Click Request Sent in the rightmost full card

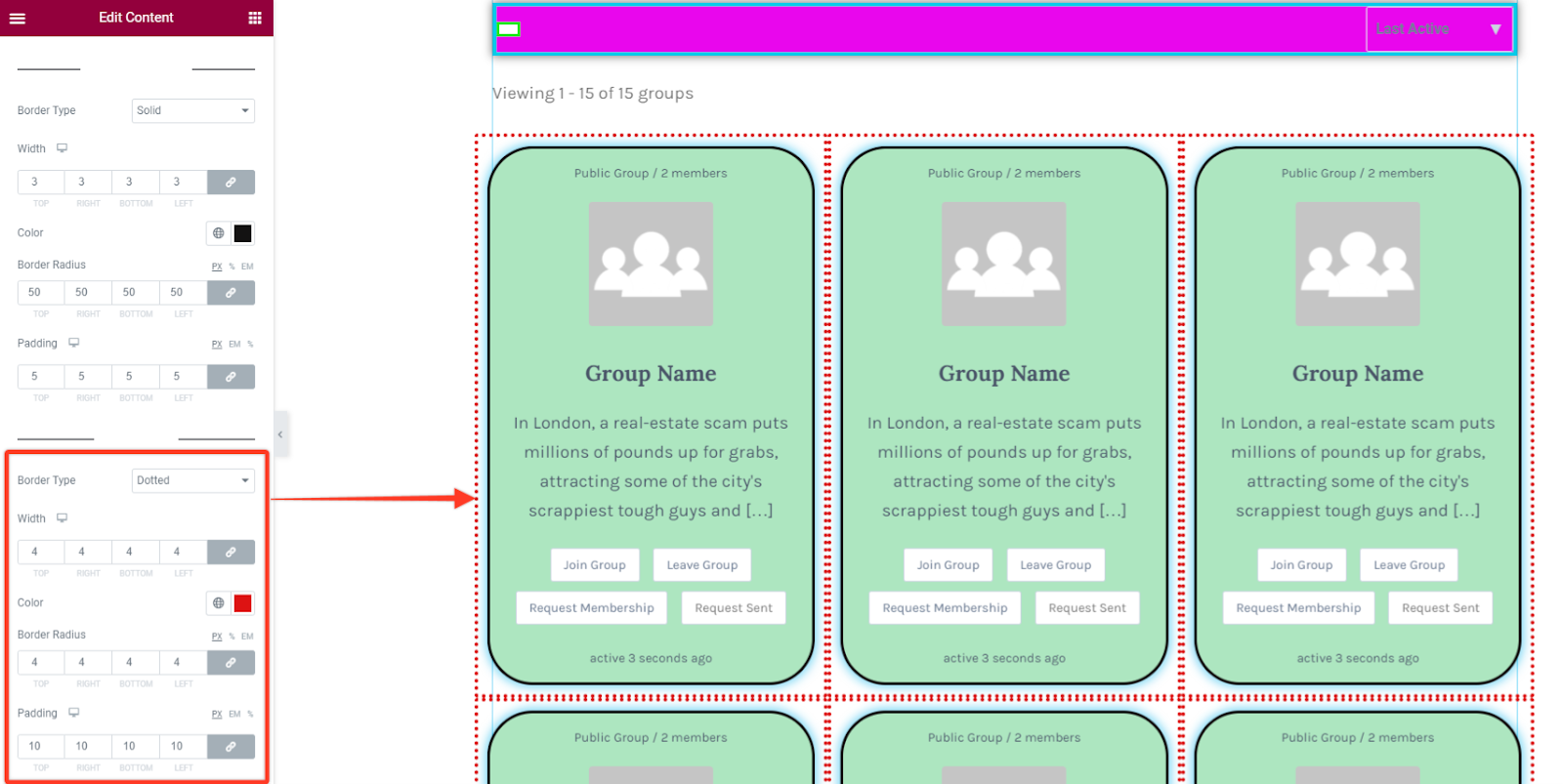pyautogui.click(x=1441, y=608)
